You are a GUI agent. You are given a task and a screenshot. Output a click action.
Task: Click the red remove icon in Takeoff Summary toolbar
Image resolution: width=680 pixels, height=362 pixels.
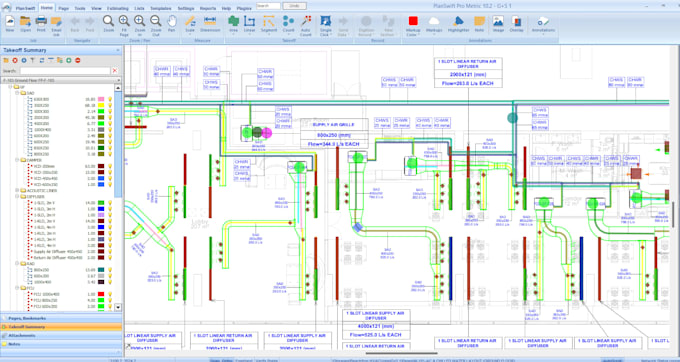click(78, 60)
